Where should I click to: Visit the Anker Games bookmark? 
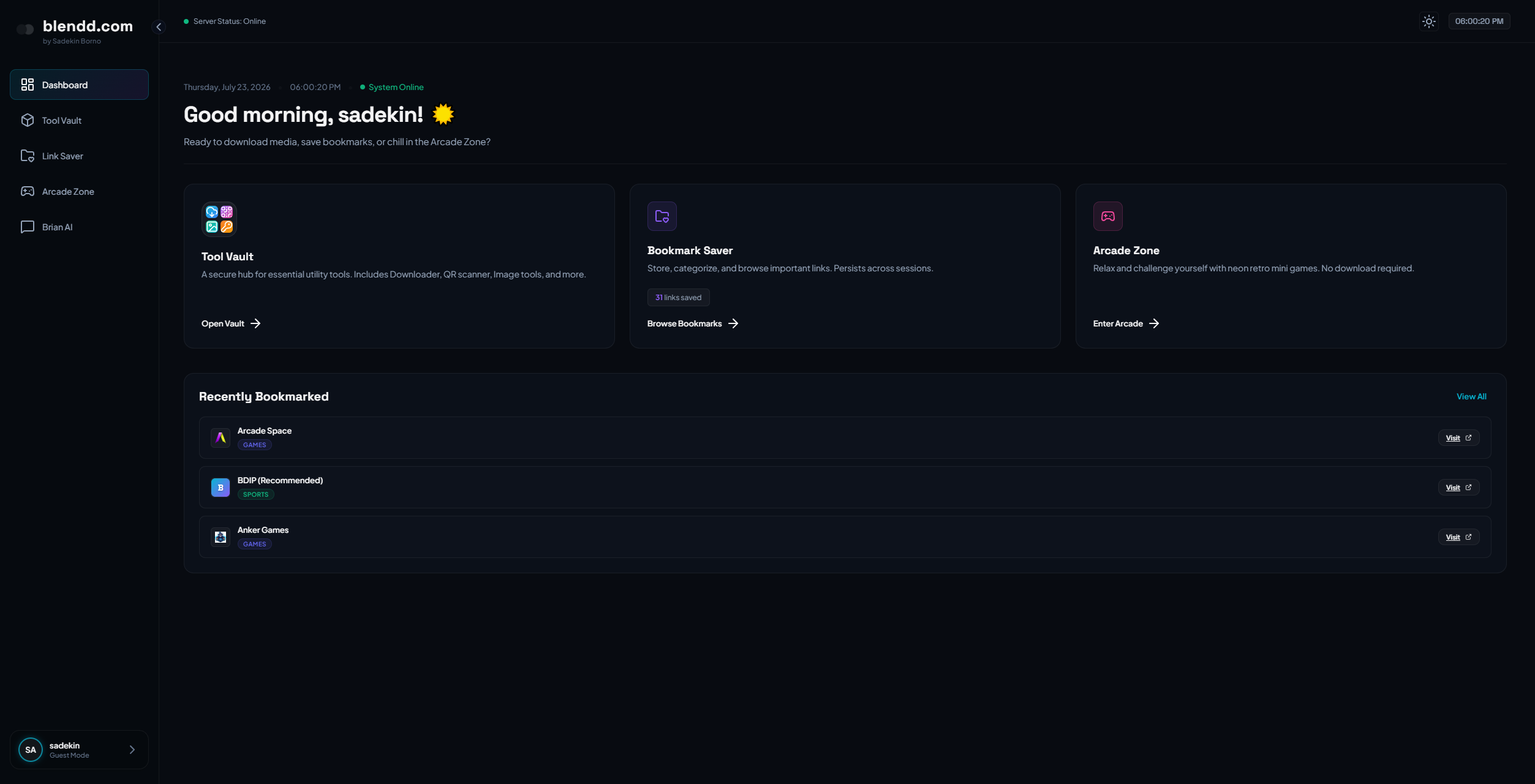(x=1458, y=537)
